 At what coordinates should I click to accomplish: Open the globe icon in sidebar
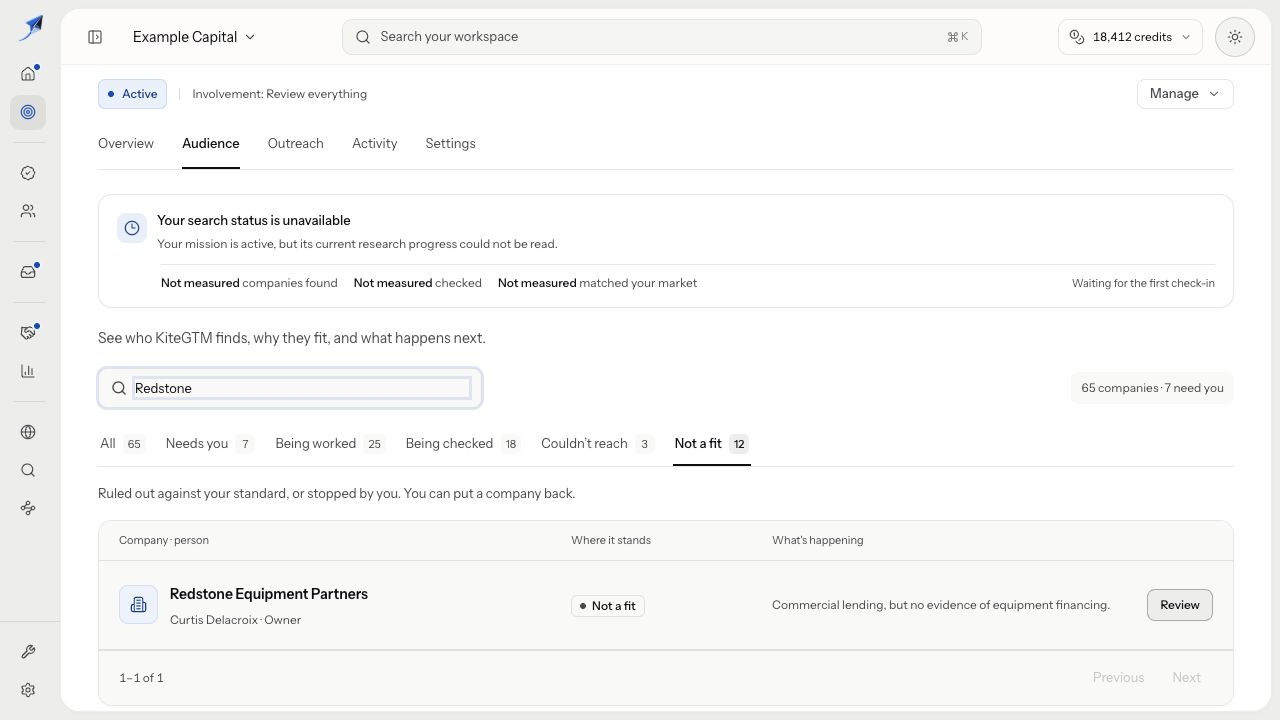[28, 432]
